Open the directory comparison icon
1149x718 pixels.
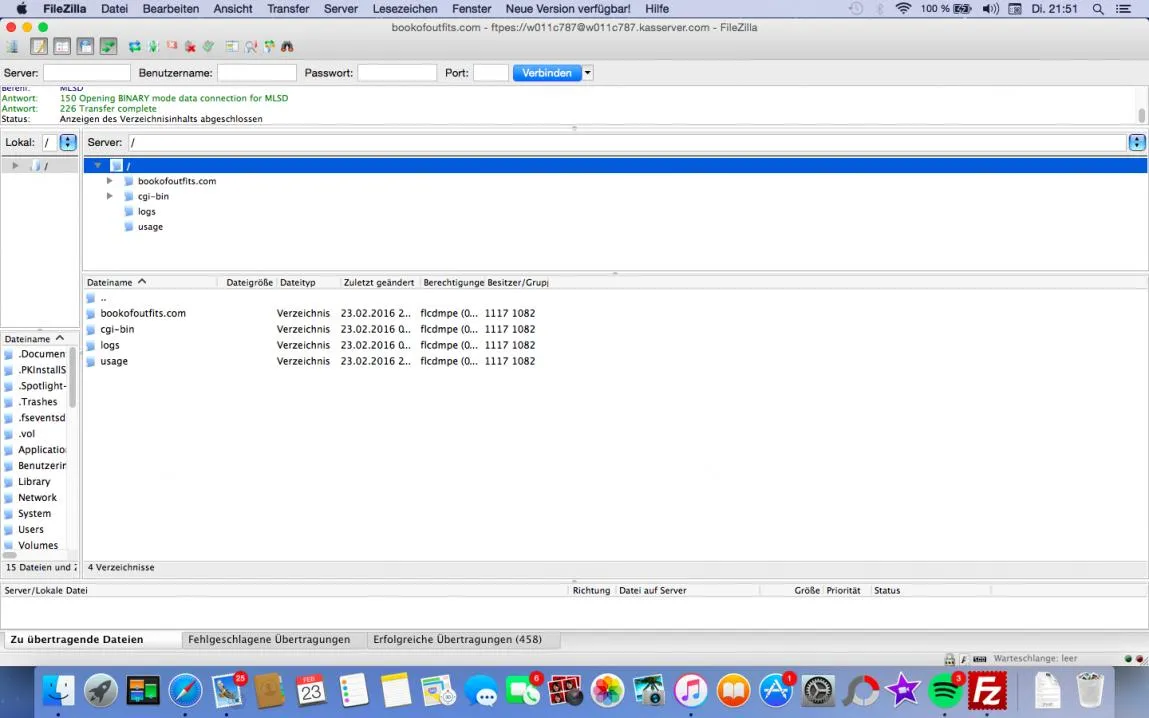pos(251,47)
